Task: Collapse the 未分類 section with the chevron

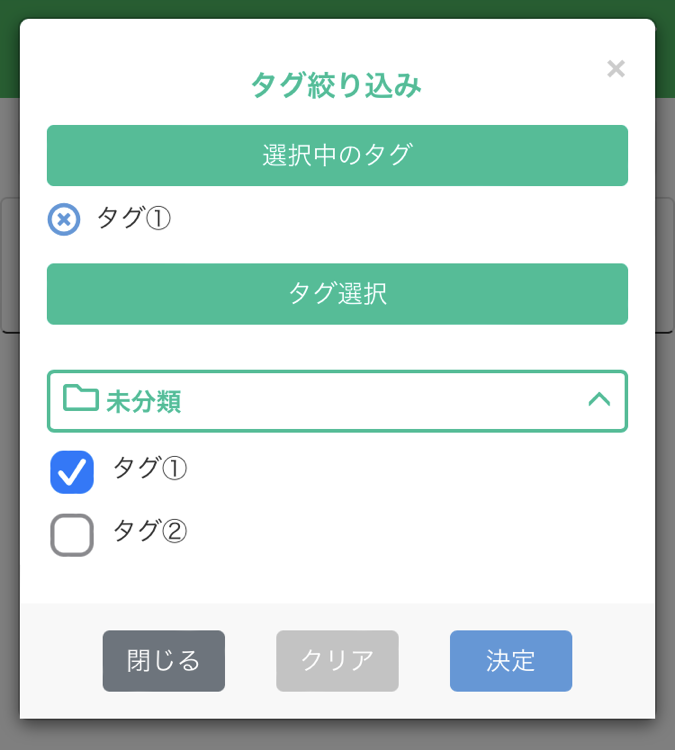Action: (x=599, y=399)
